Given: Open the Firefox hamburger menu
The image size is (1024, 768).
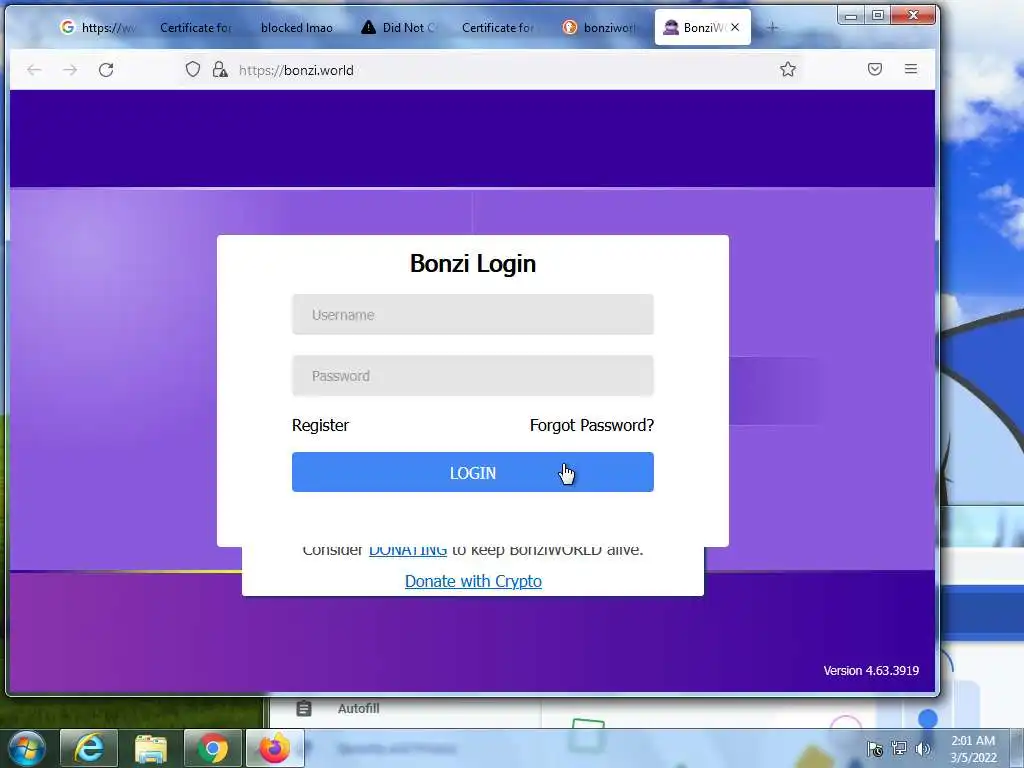Looking at the screenshot, I should [911, 69].
